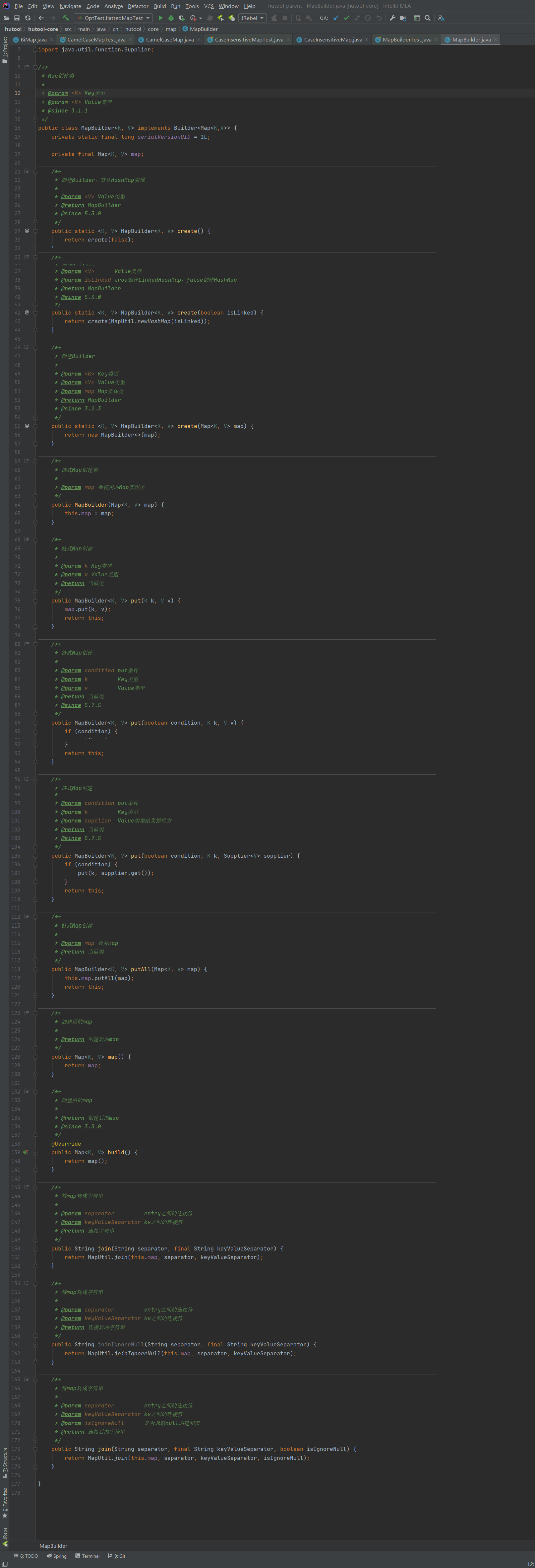Open the Git tool window

117,1556
